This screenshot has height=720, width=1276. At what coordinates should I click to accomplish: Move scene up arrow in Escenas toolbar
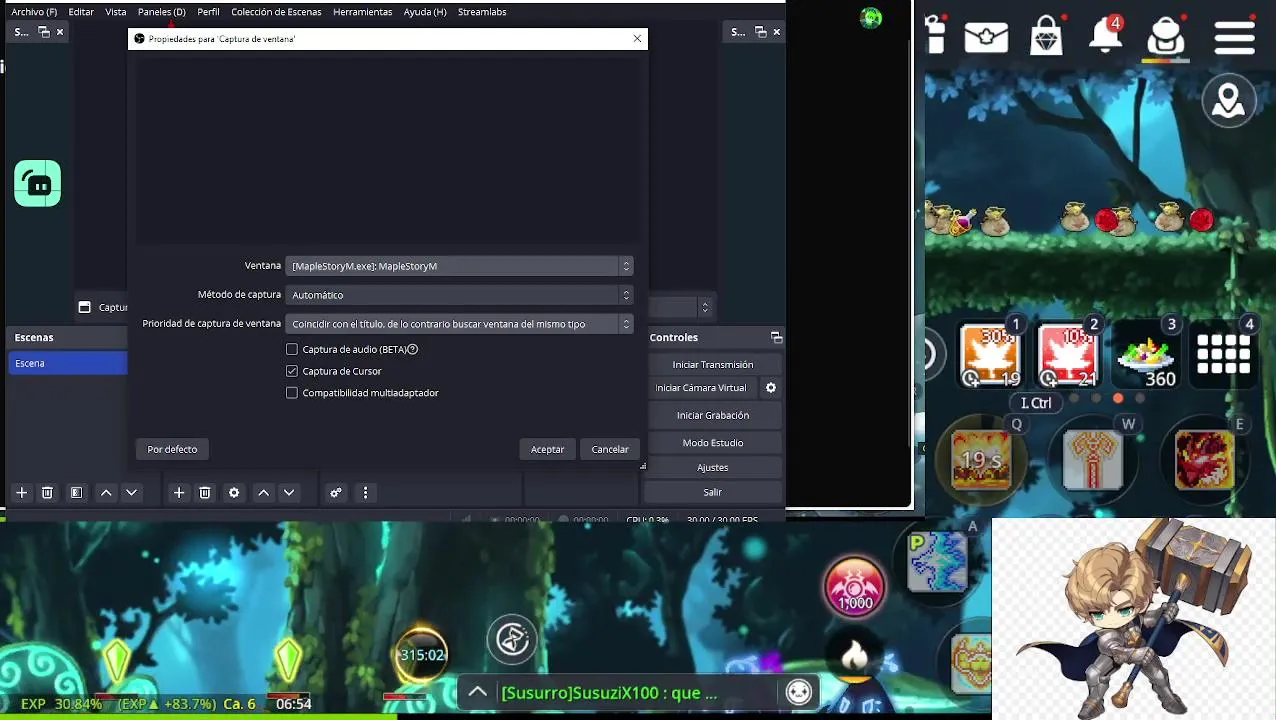(106, 492)
